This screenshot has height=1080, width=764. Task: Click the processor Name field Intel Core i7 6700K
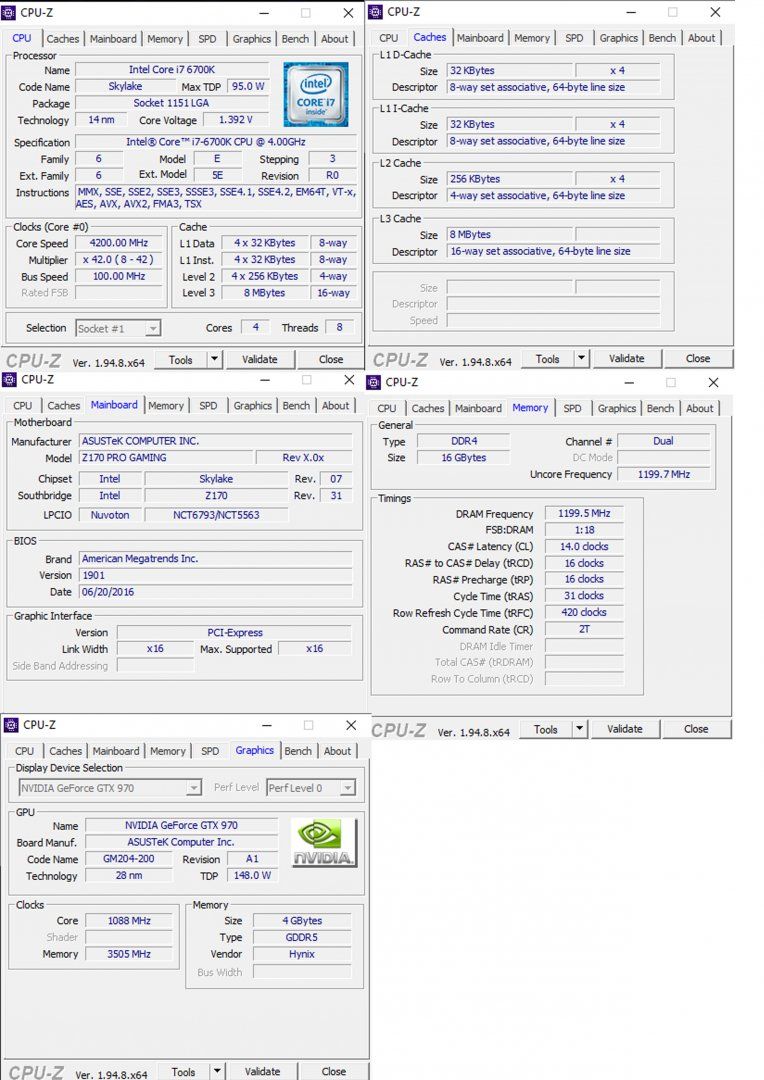[x=172, y=70]
